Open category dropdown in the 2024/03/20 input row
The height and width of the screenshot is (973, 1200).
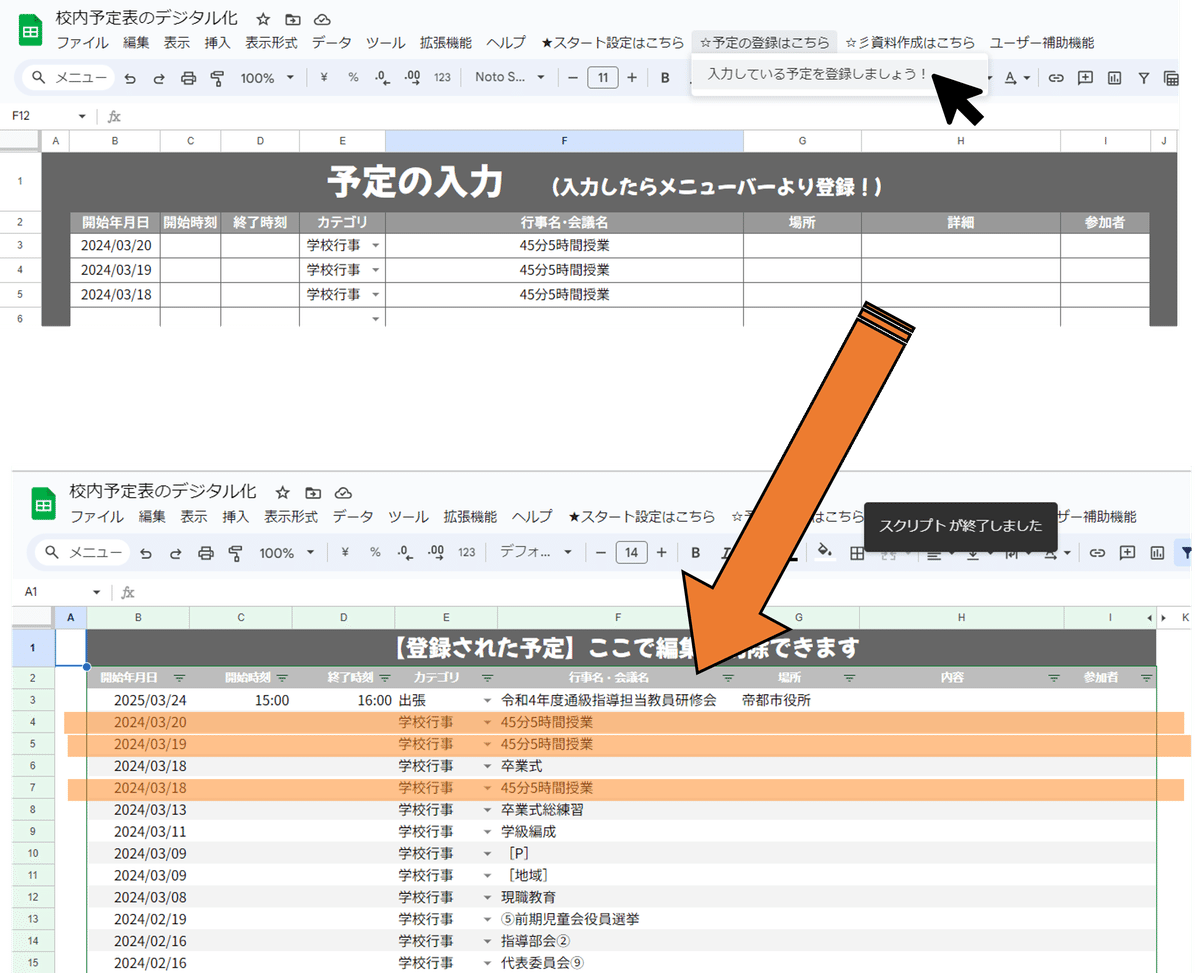[x=376, y=245]
